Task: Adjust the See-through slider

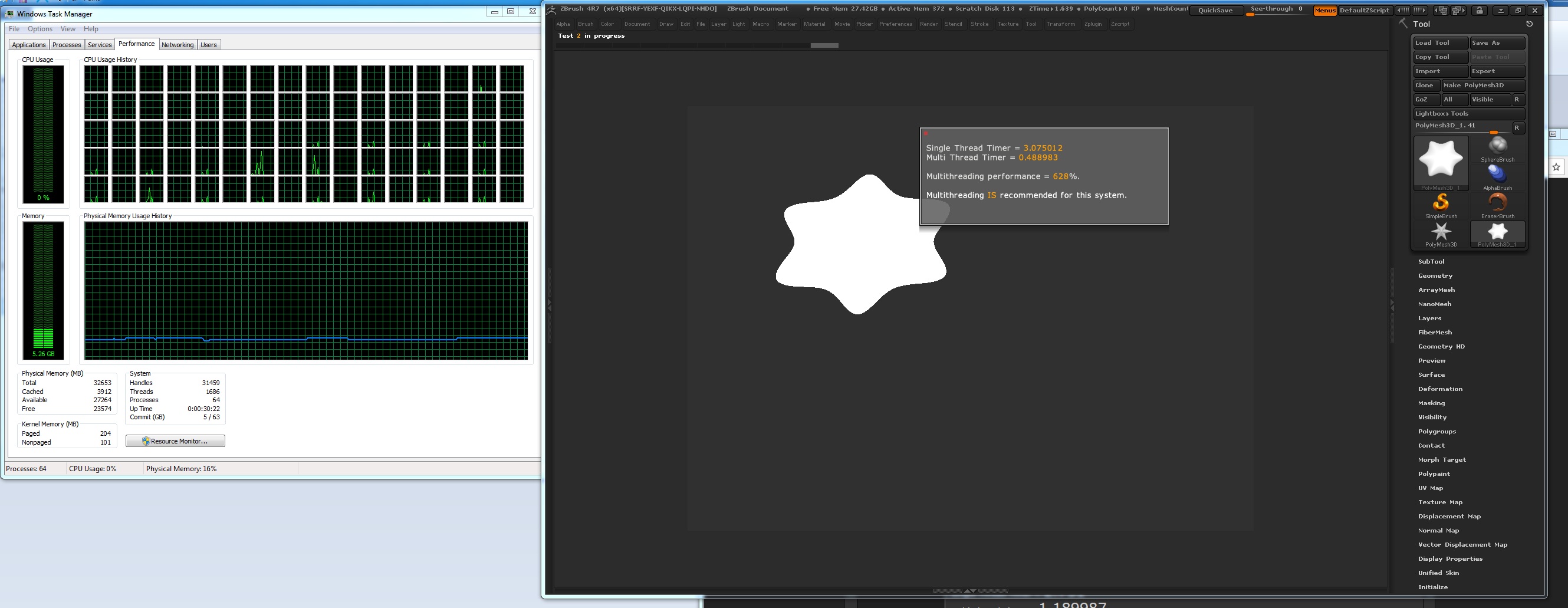Action: point(1277,10)
